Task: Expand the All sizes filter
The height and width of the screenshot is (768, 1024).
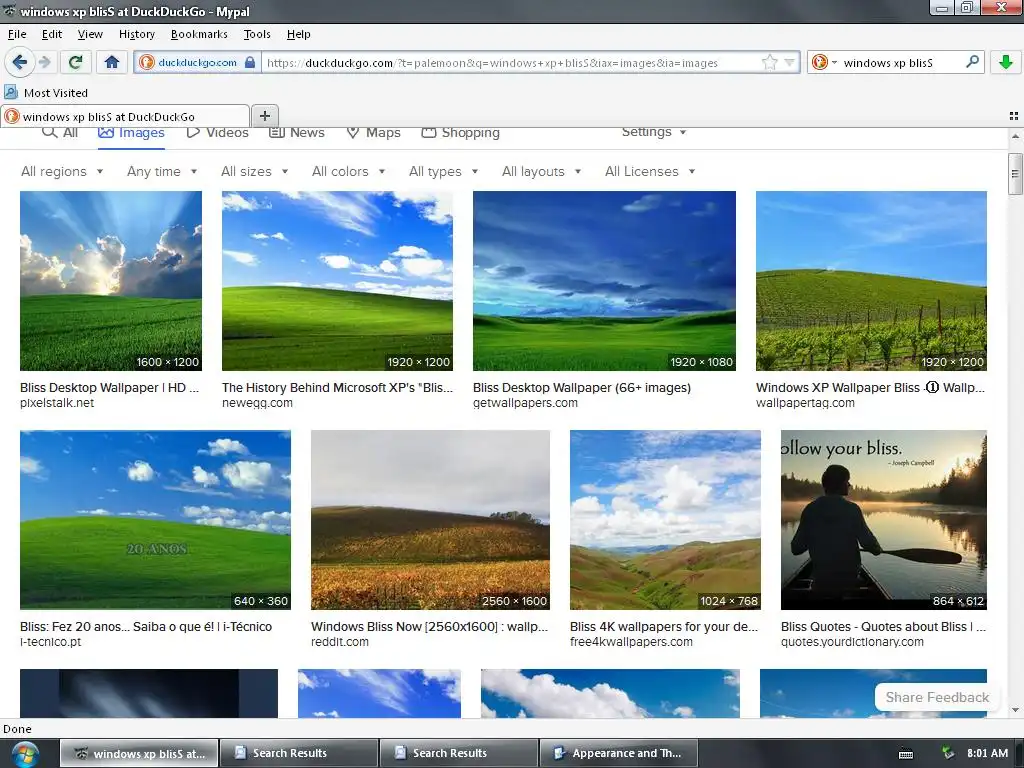Action: coord(255,171)
